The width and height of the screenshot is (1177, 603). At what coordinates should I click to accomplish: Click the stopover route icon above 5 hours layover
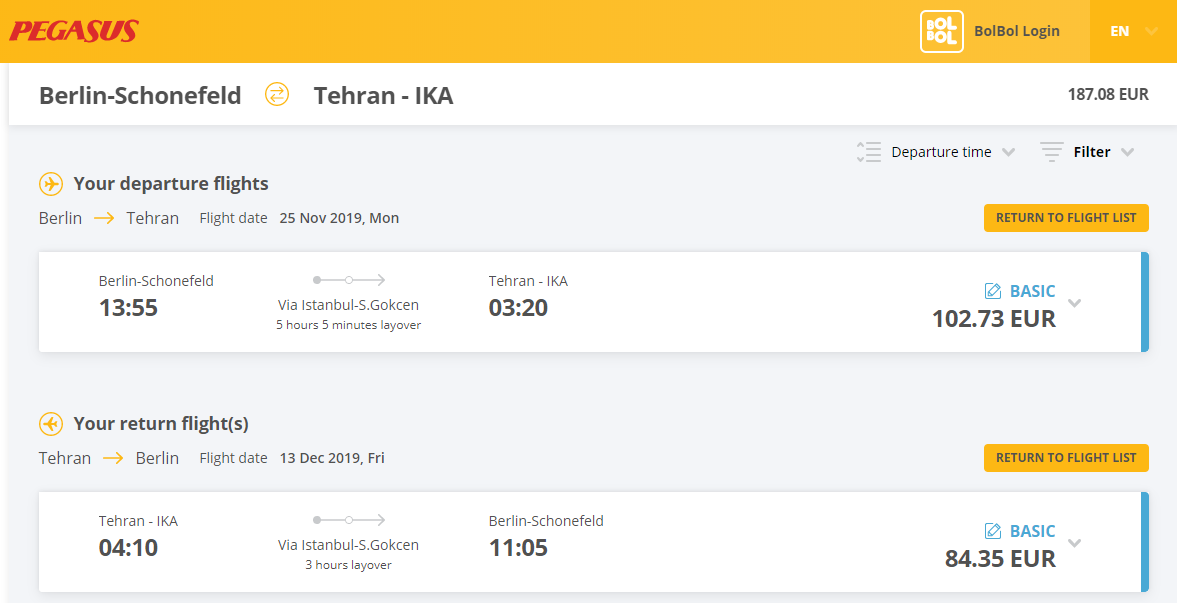click(x=348, y=280)
